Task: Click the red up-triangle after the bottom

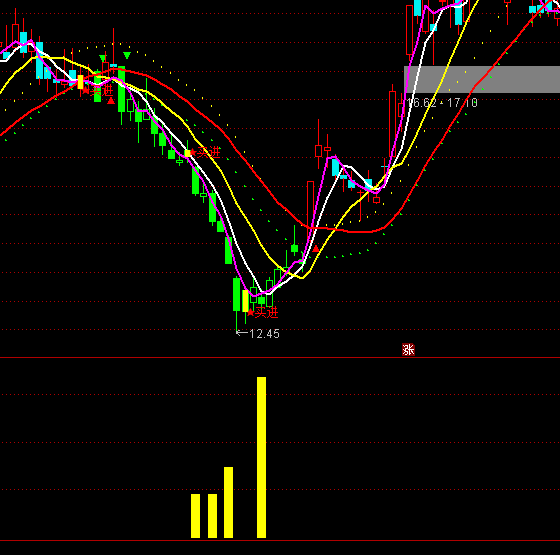Action: 316,249
